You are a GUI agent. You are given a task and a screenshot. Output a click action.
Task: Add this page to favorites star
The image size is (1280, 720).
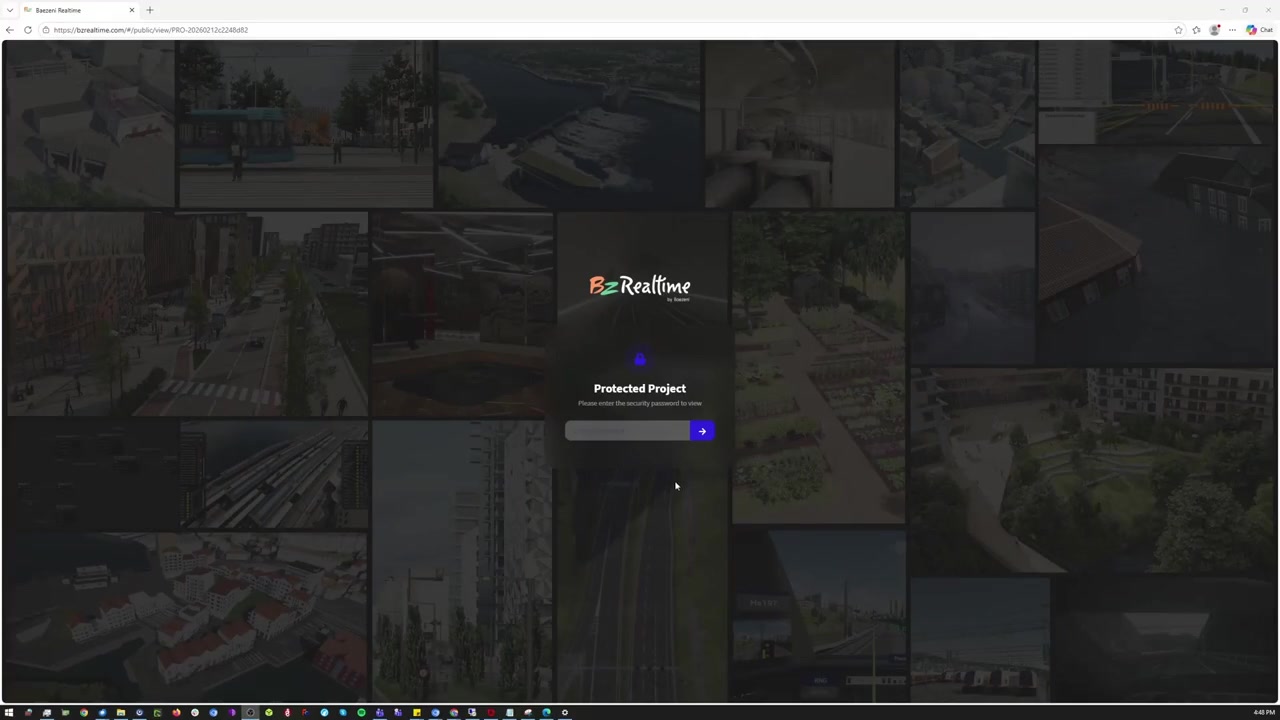pos(1178,30)
